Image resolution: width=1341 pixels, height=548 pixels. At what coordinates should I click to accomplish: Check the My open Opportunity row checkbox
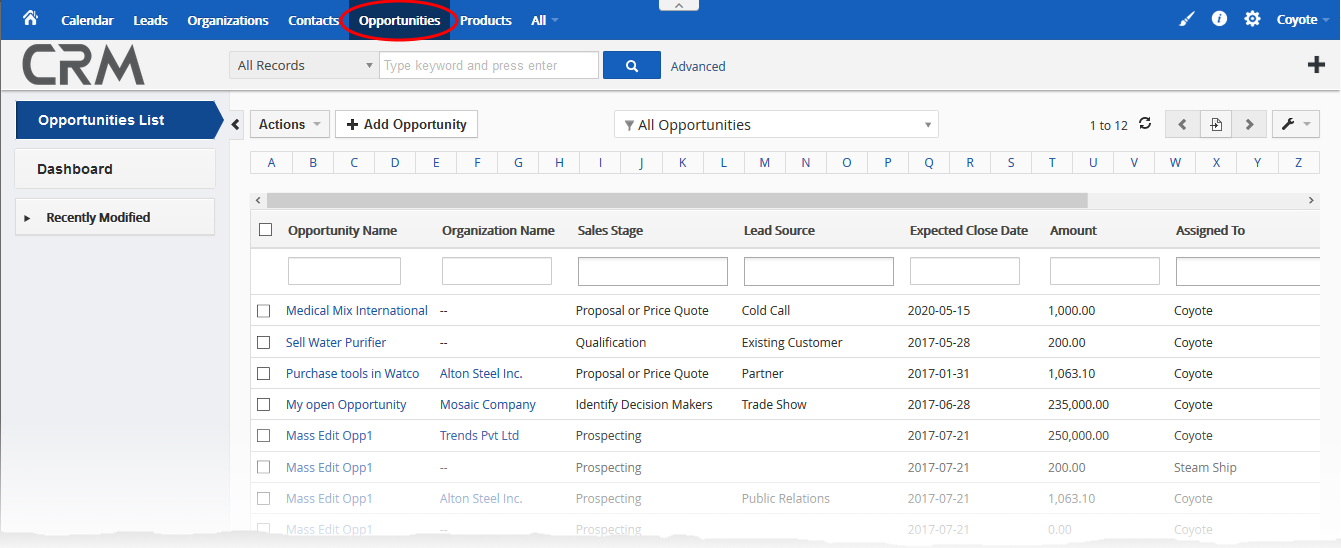[264, 405]
